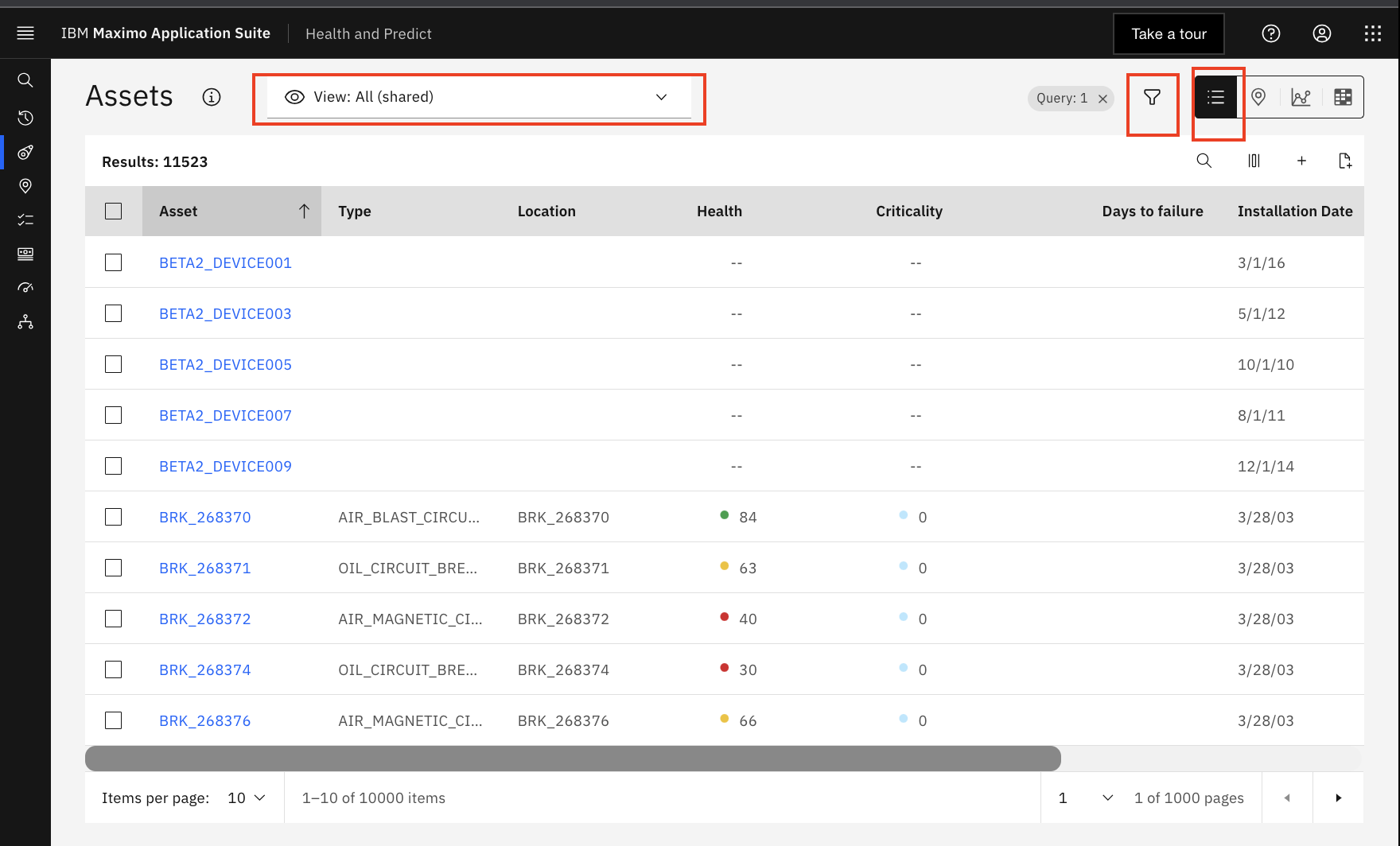Open the help question mark icon
The height and width of the screenshot is (846, 1400).
click(x=1271, y=33)
